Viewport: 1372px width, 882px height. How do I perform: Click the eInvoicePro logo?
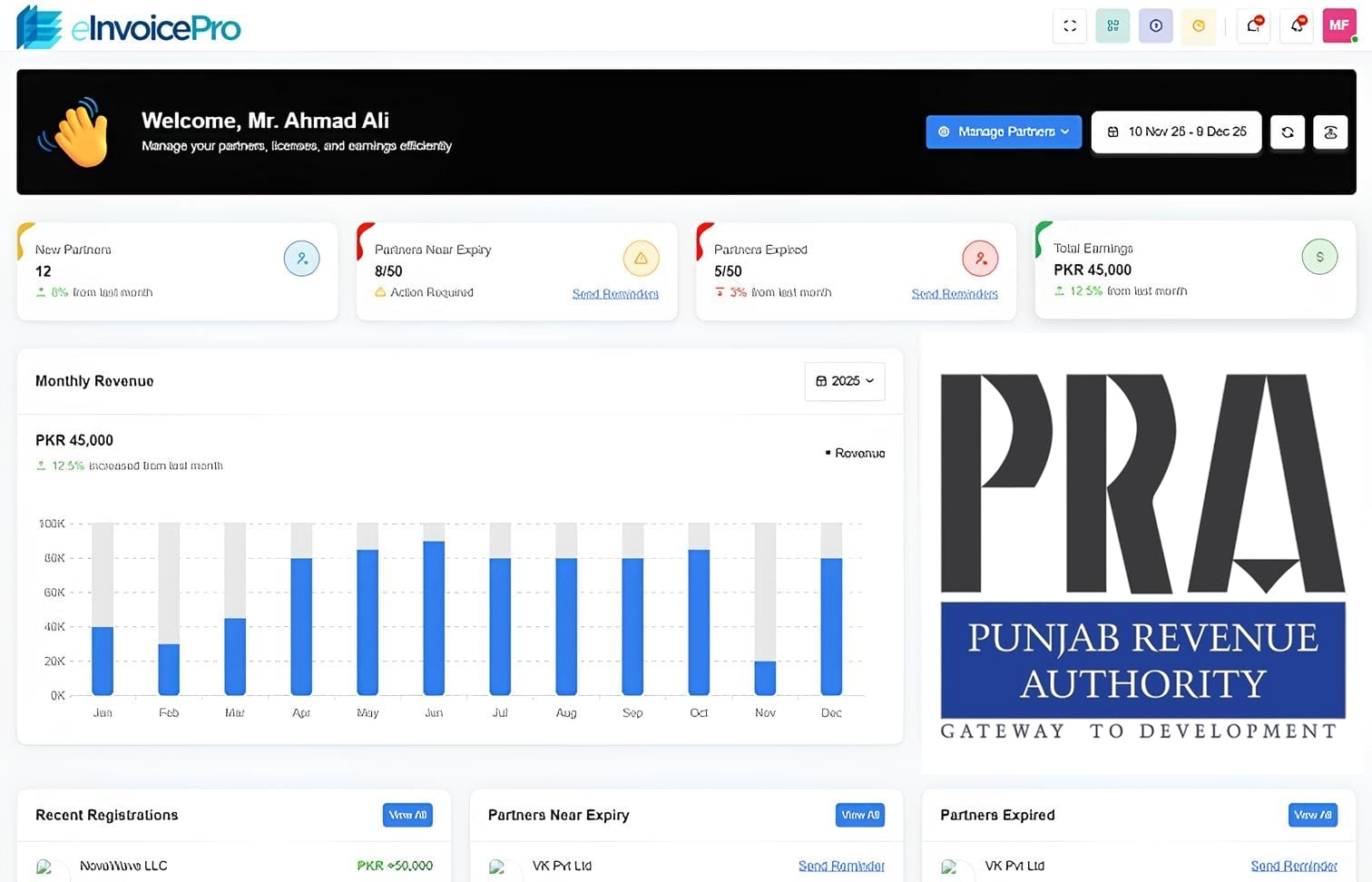tap(129, 26)
